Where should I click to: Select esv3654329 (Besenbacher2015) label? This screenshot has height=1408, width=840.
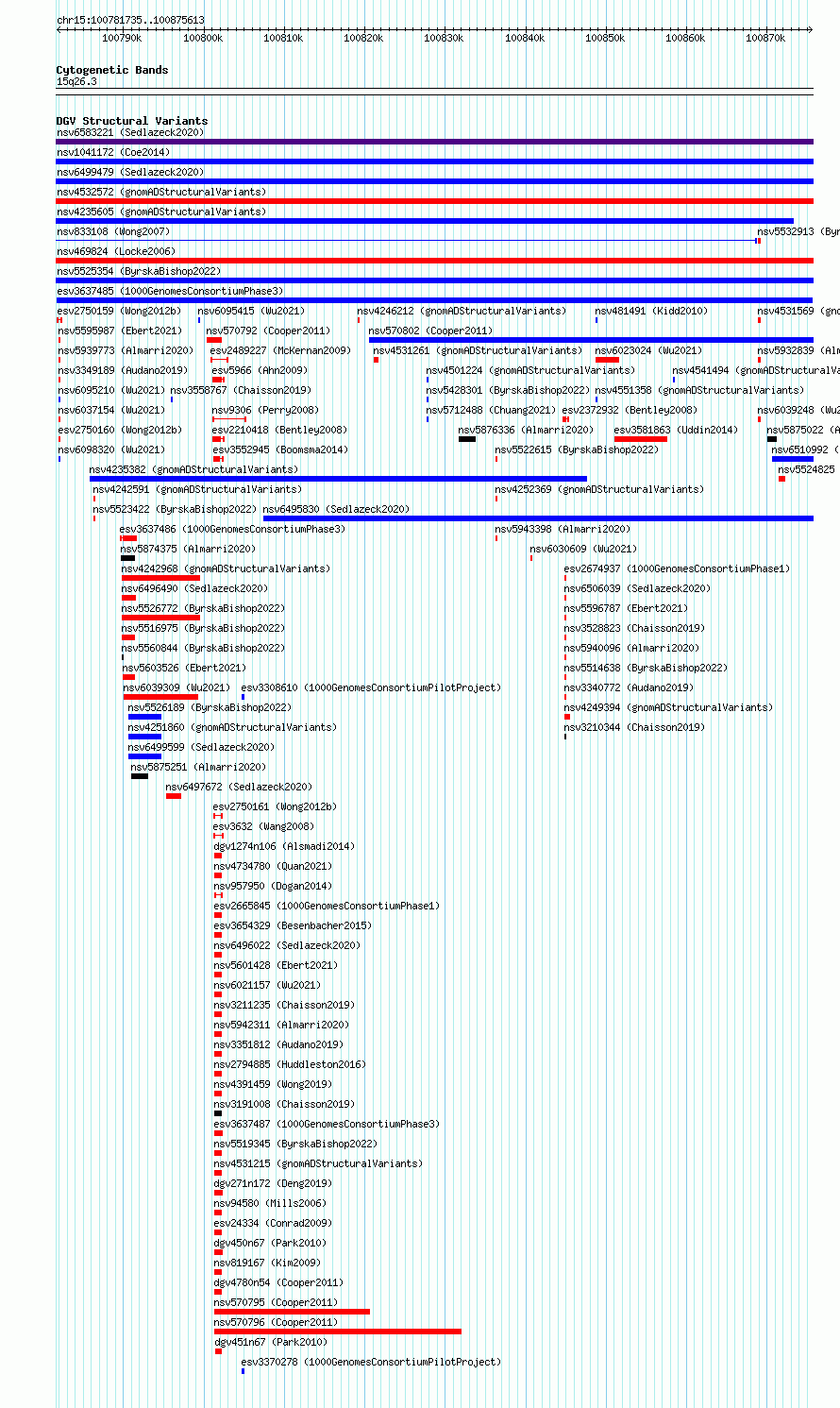[293, 925]
